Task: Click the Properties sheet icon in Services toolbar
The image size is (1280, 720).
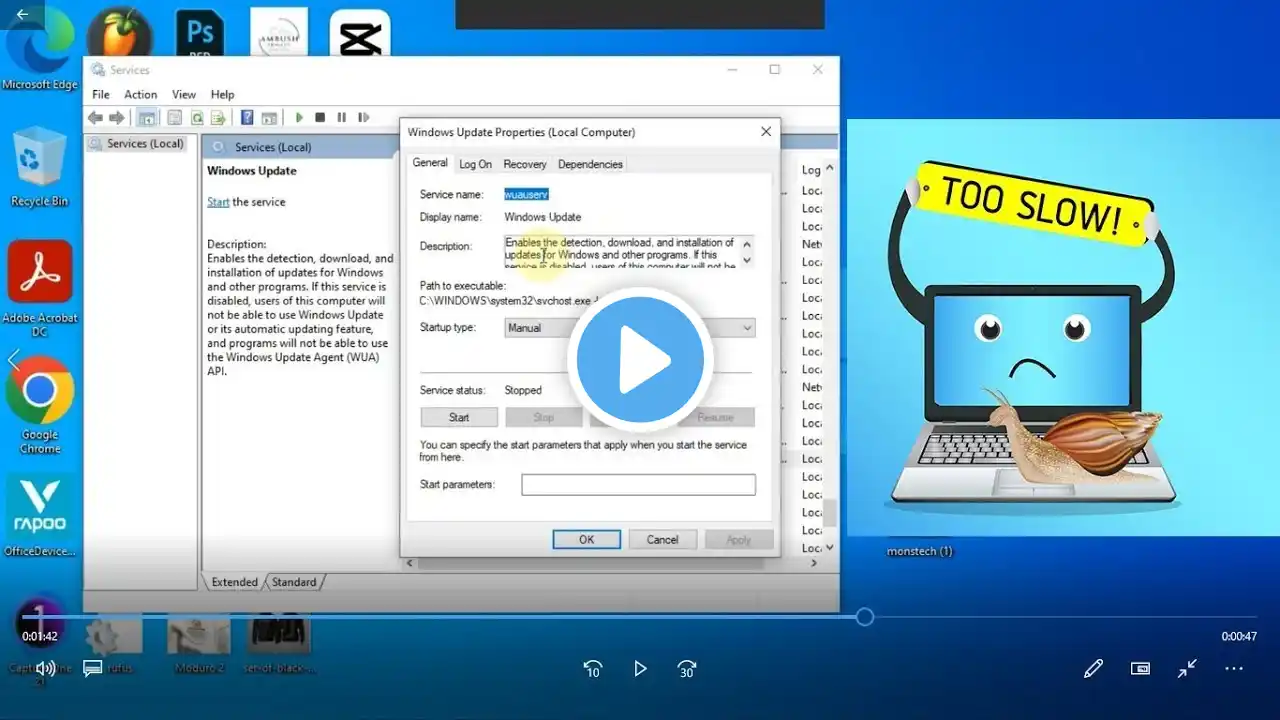Action: (175, 118)
